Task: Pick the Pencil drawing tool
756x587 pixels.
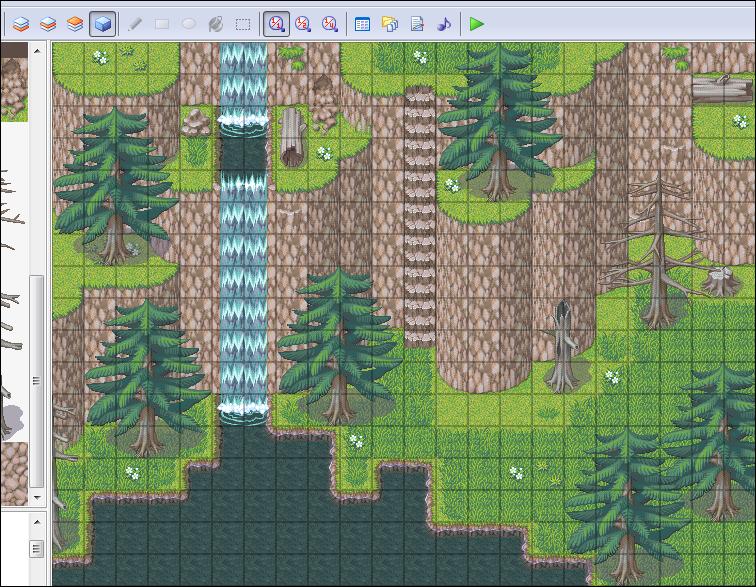Action: (135, 24)
